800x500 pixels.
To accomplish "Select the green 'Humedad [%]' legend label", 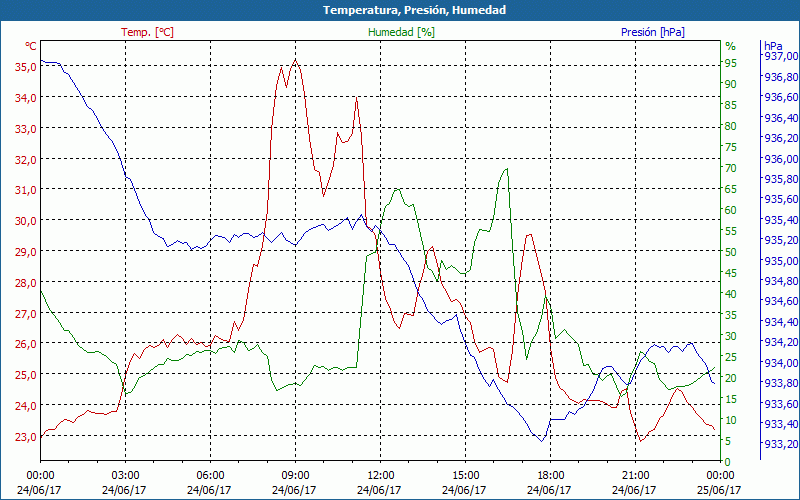I will click(x=401, y=32).
